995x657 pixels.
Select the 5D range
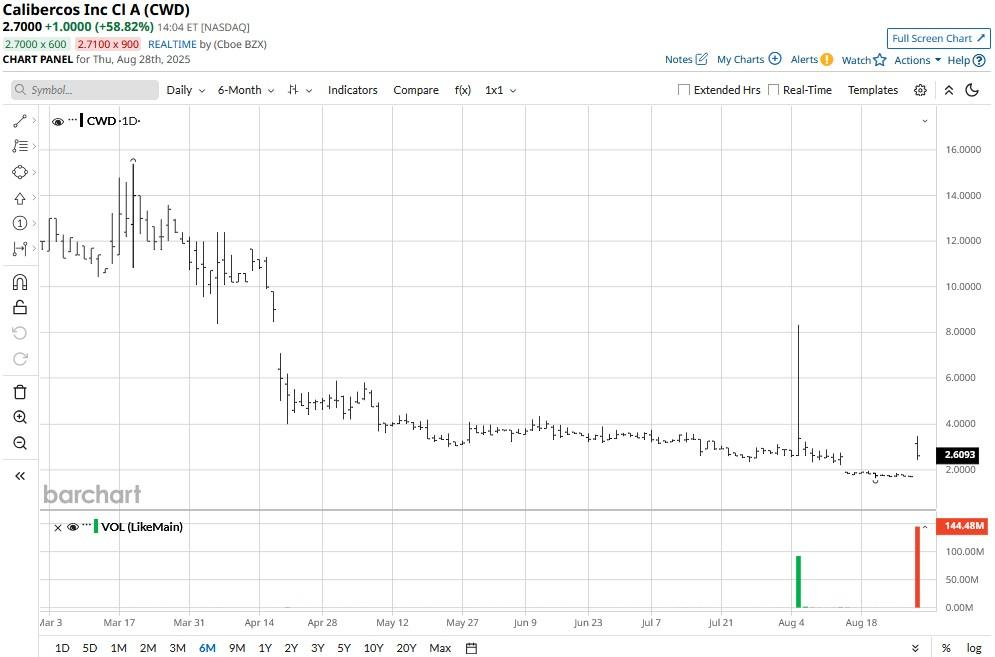[x=89, y=648]
